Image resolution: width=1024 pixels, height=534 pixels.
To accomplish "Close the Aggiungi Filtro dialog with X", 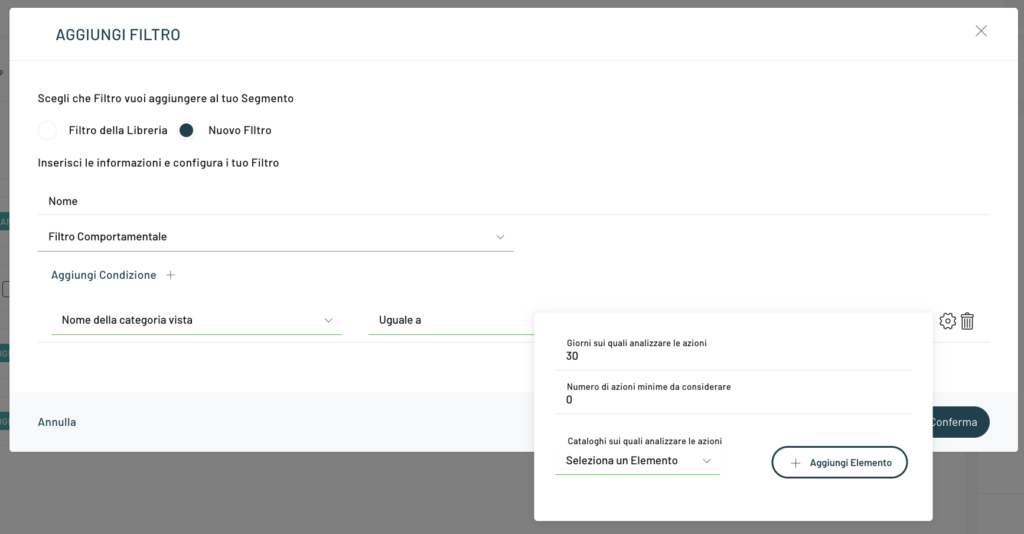I will (x=981, y=31).
